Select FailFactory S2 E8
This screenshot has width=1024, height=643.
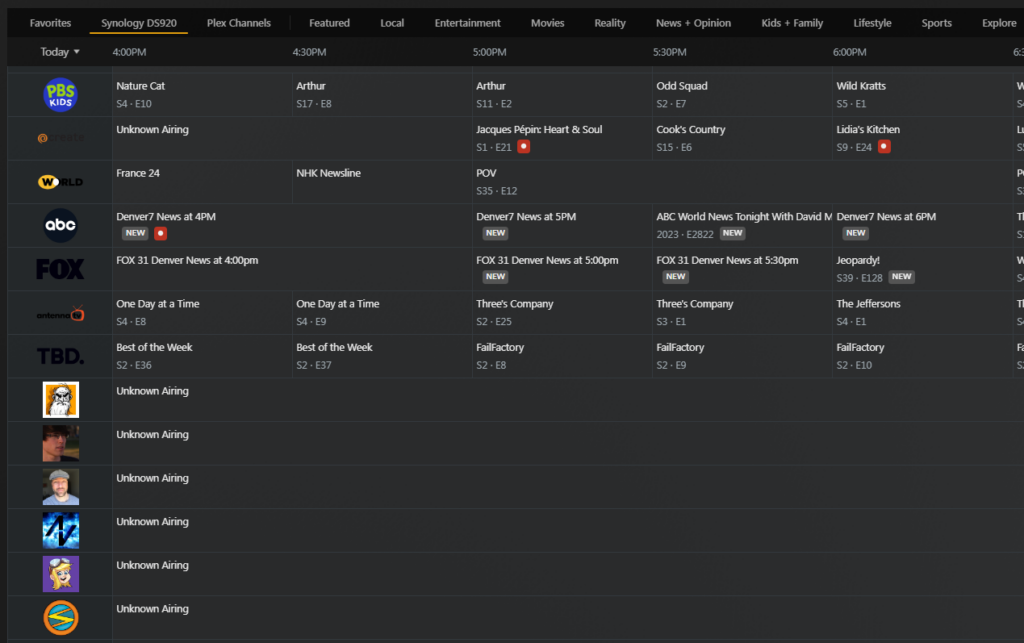pyautogui.click(x=562, y=356)
